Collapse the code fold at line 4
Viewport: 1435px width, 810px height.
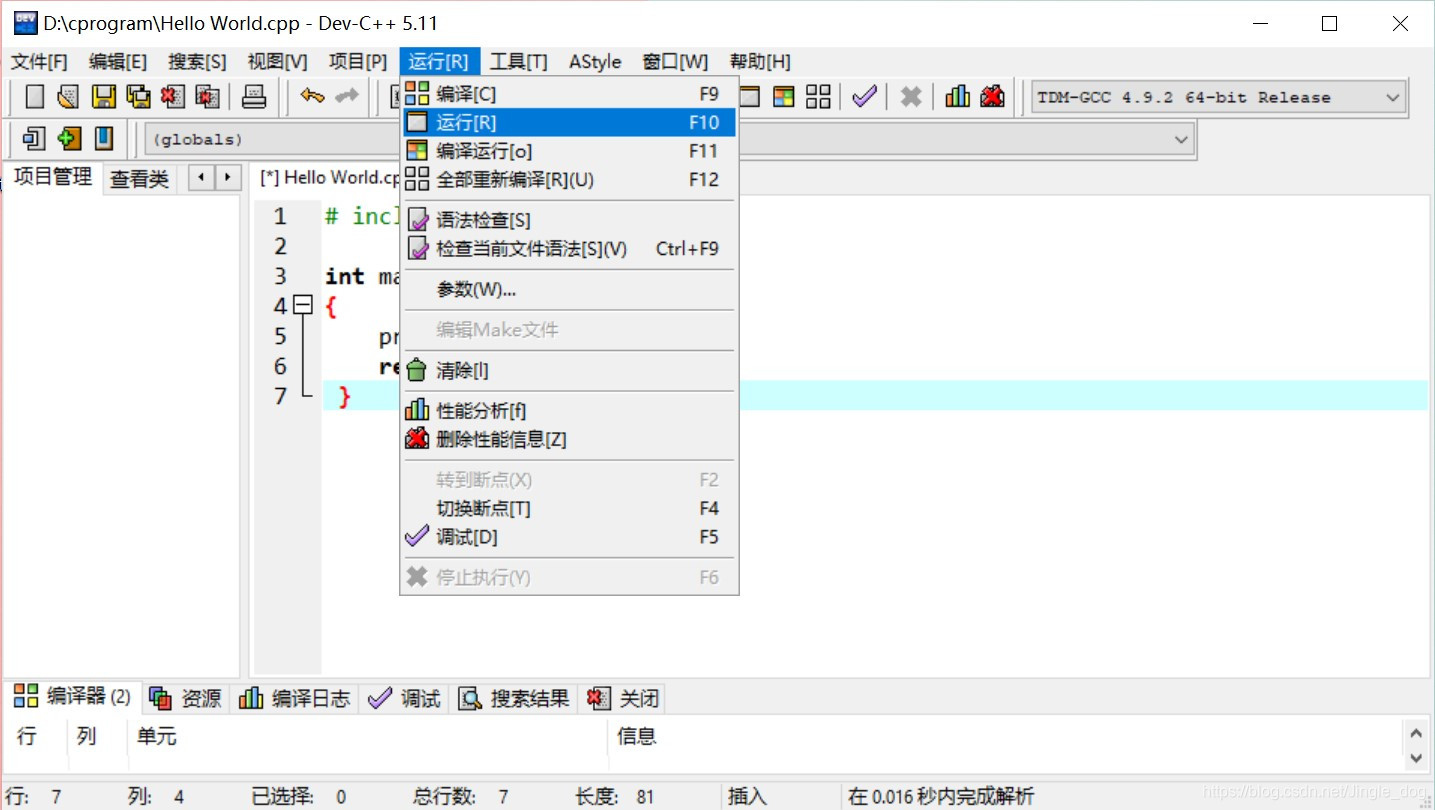[x=303, y=306]
